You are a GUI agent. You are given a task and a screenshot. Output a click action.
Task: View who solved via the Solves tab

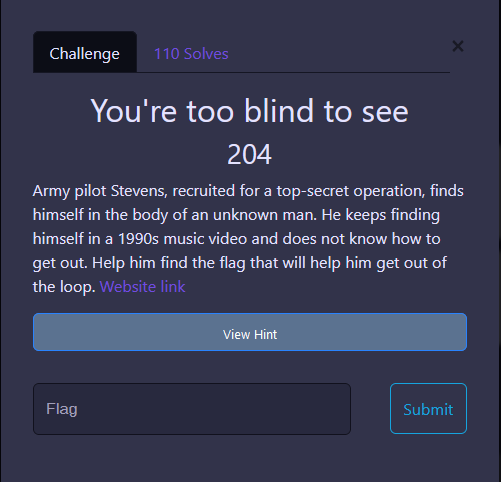[x=191, y=54]
